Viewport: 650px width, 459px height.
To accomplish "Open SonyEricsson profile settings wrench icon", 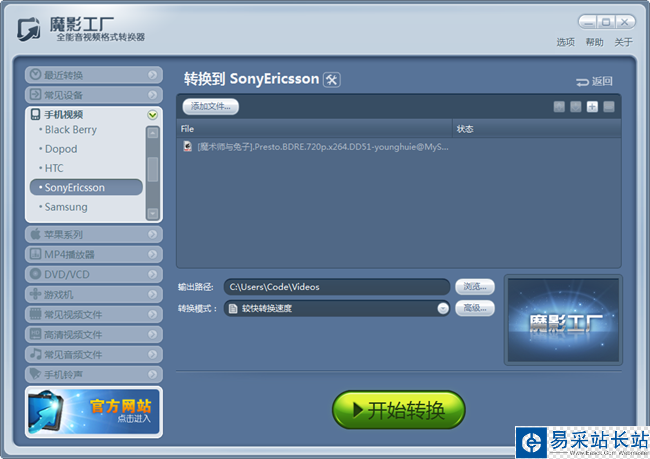I will pyautogui.click(x=332, y=80).
